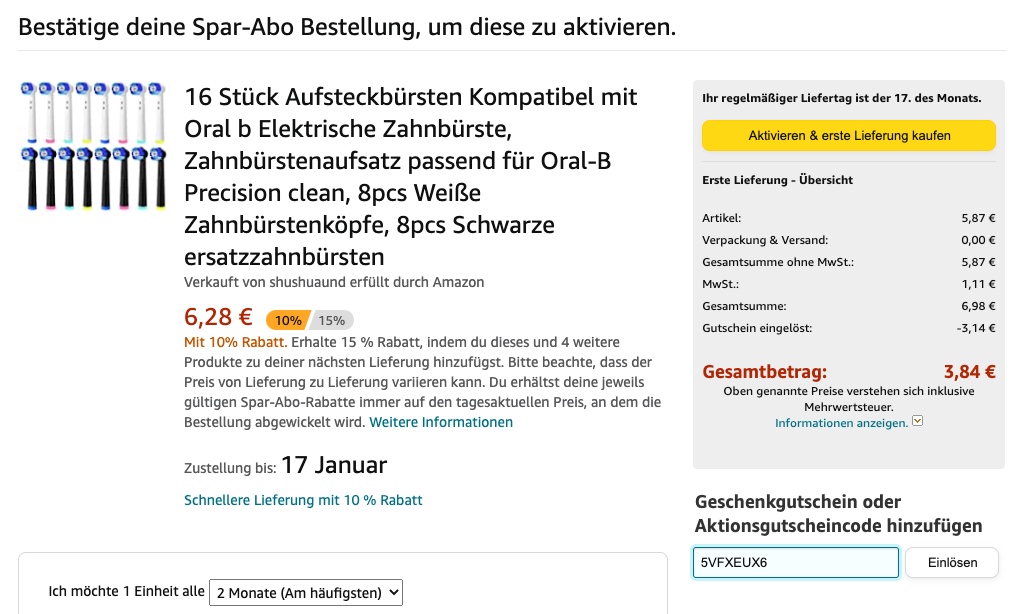
Task: Click the Verkauft von shushuaund seller line
Action: (x=334, y=282)
